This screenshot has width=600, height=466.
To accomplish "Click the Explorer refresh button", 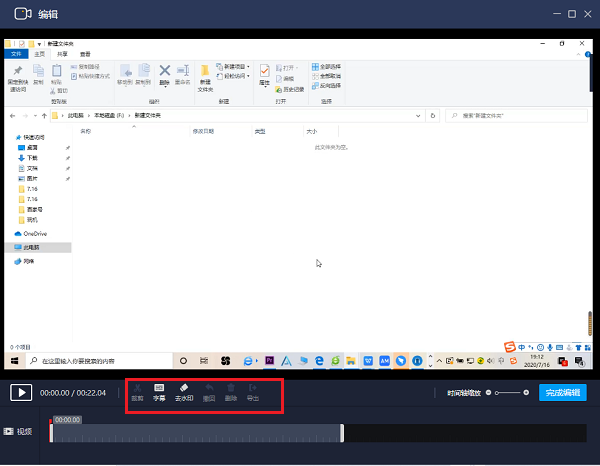I will coord(433,116).
